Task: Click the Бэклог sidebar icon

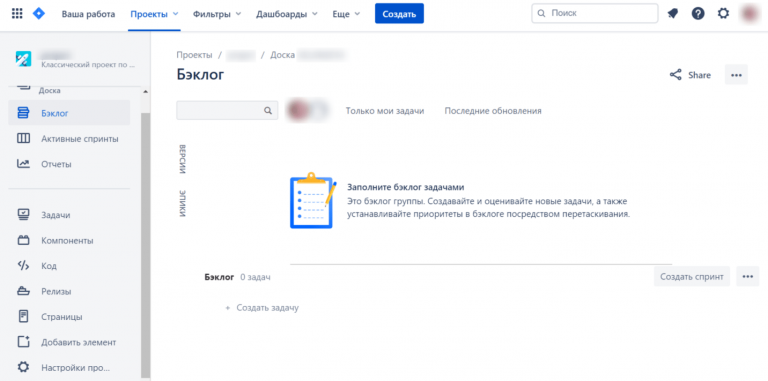Action: click(24, 113)
